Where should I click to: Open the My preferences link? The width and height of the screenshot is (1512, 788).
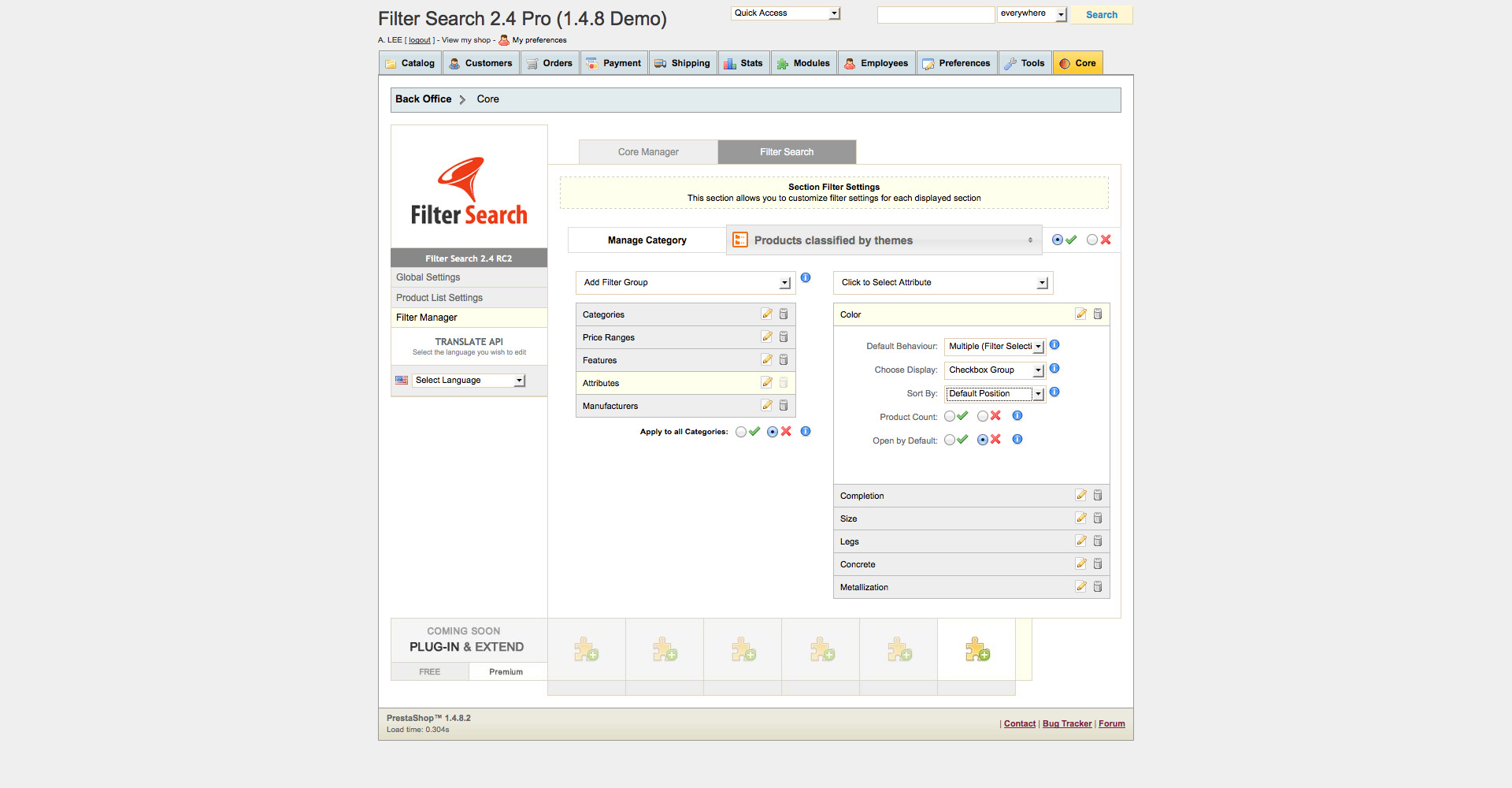tap(539, 40)
